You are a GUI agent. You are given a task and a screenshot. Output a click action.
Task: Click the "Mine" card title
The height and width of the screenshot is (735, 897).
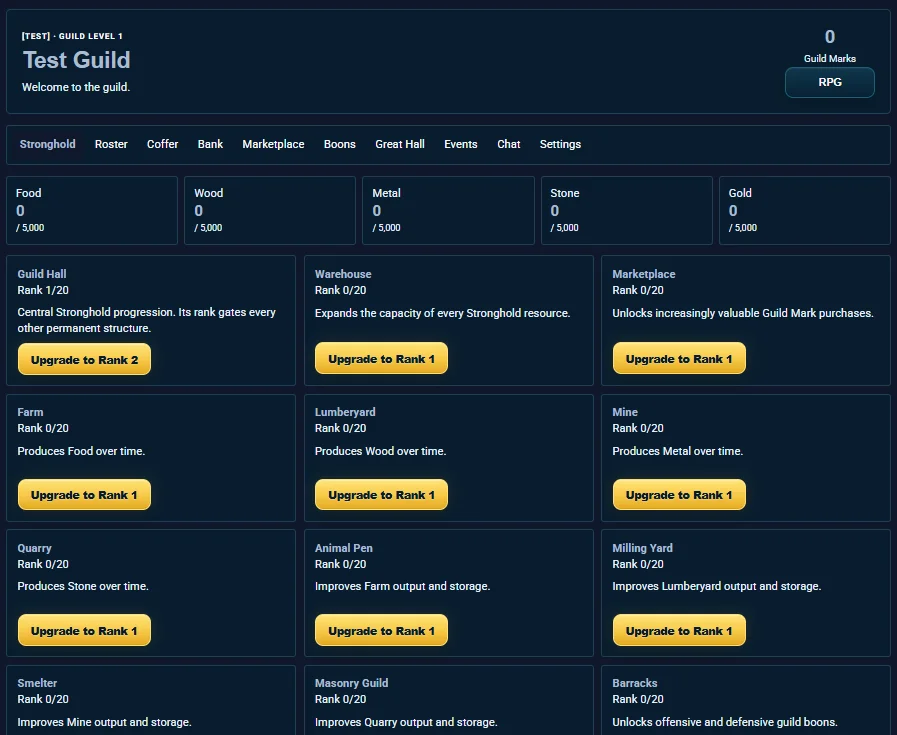625,412
